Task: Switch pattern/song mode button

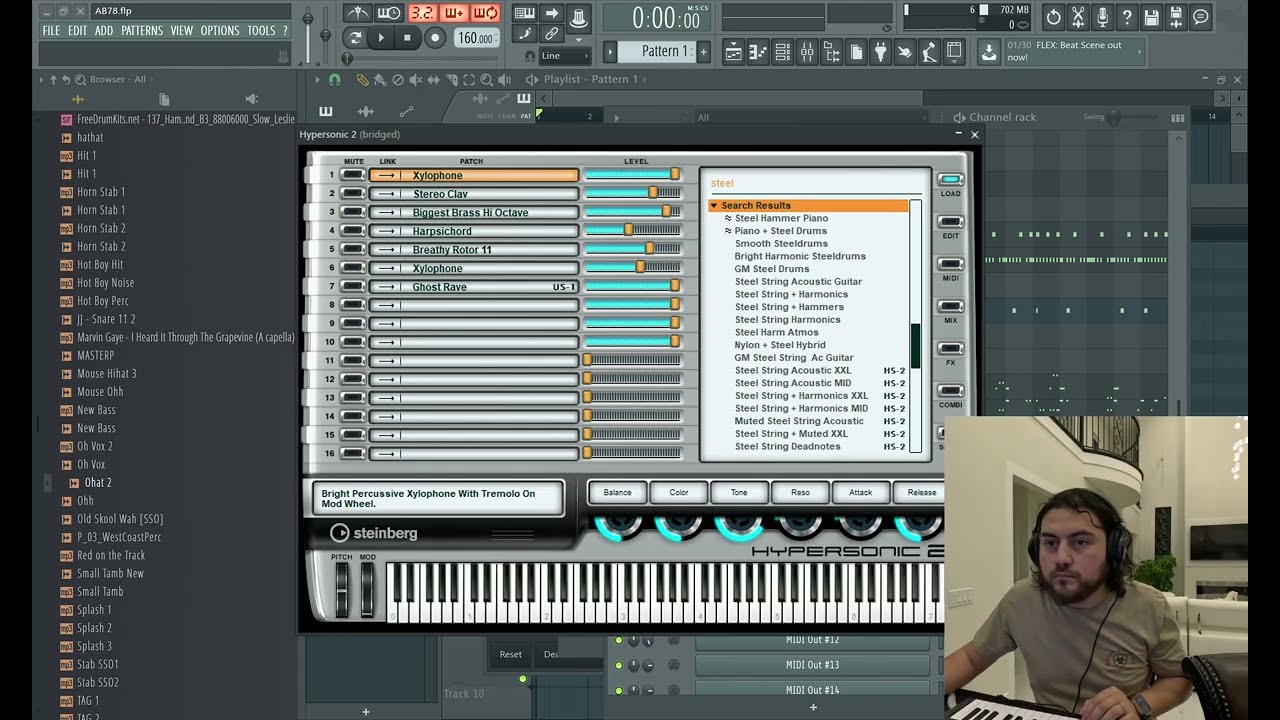Action: (355, 38)
